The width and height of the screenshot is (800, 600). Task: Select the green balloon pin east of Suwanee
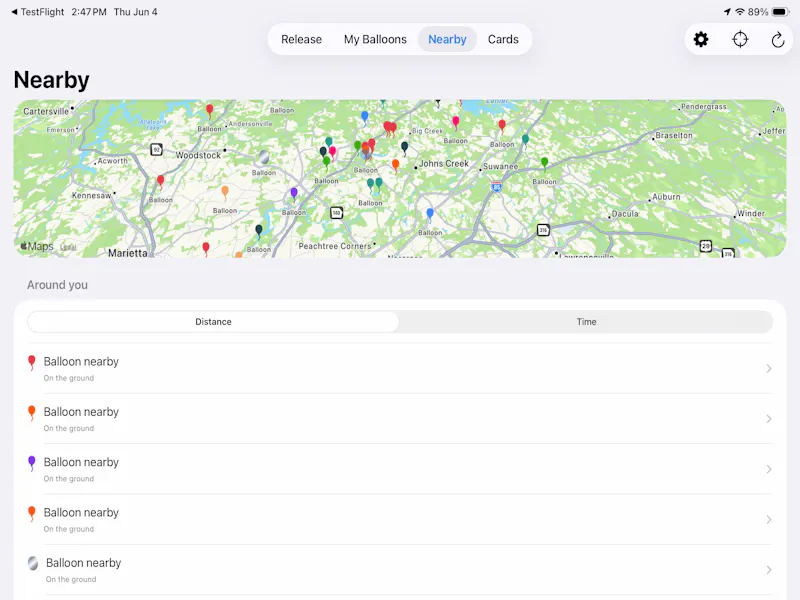[544, 163]
